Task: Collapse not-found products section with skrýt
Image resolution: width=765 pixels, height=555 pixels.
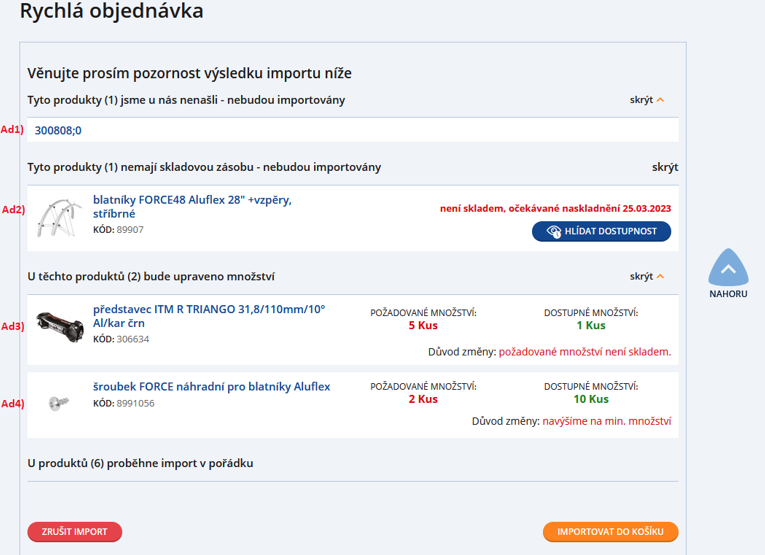Action: click(641, 100)
